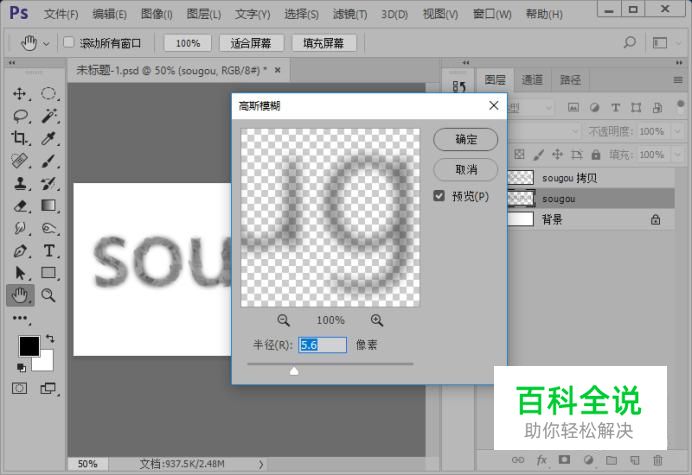Select the Rectangle shape tool
The image size is (692, 475).
pyautogui.click(x=49, y=273)
